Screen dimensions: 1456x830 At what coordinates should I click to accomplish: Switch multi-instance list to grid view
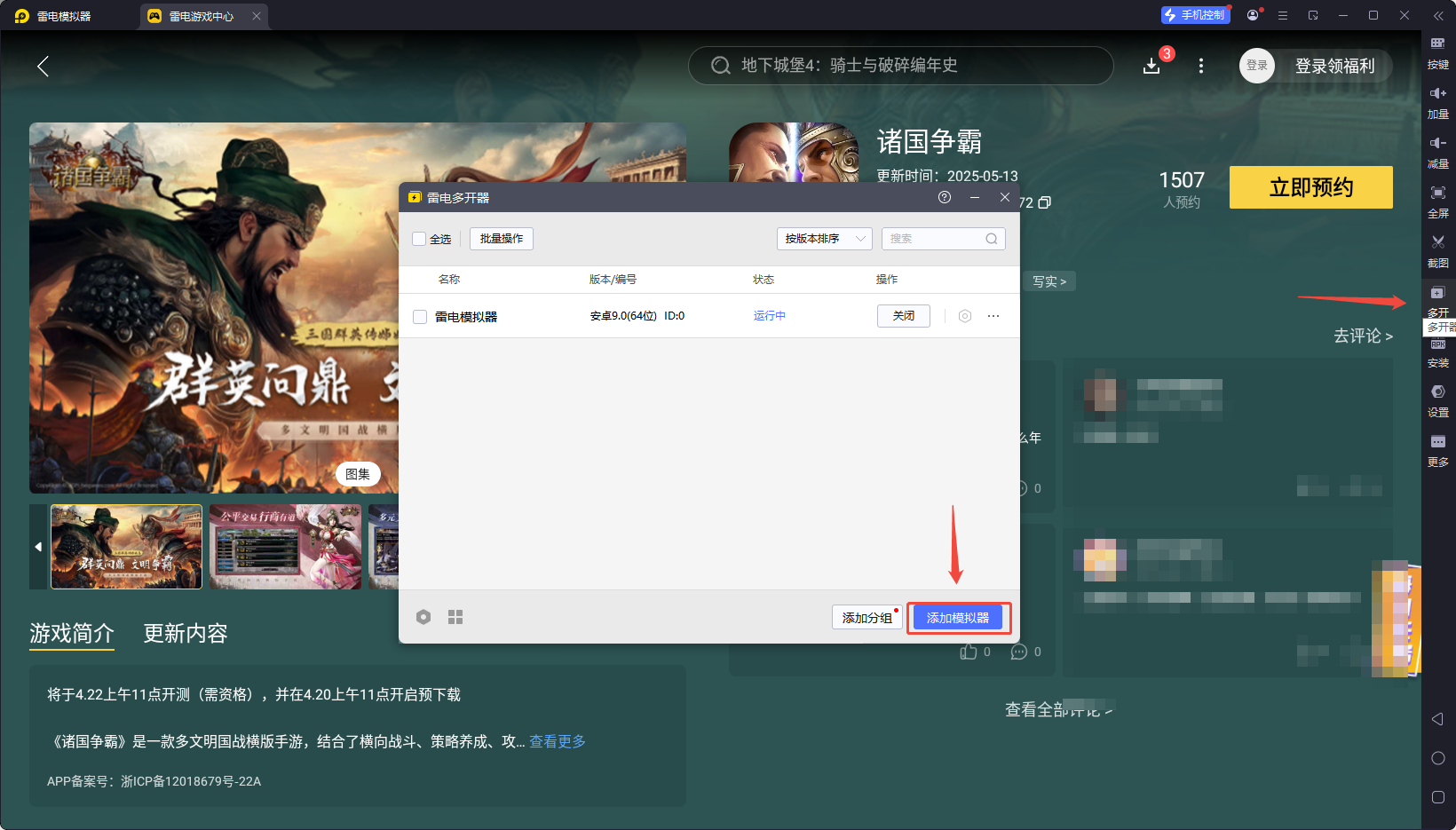click(x=455, y=617)
